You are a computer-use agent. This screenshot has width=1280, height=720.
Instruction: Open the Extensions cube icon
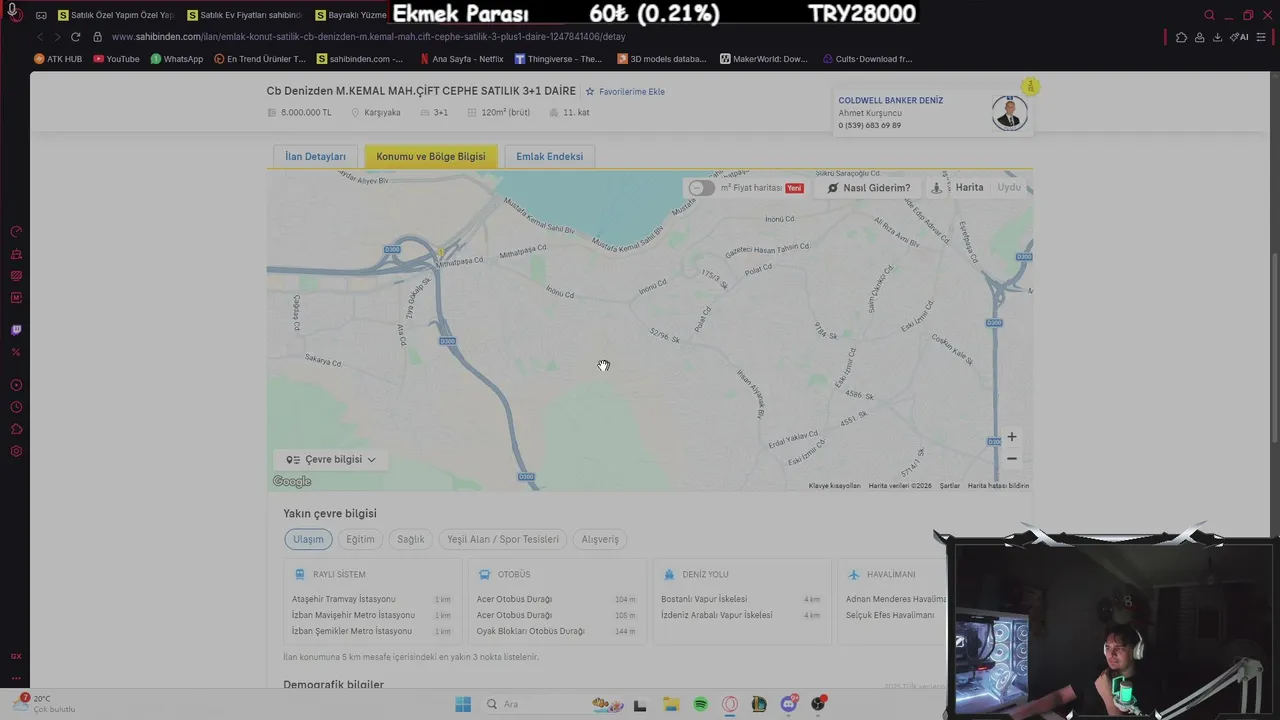(x=1181, y=37)
